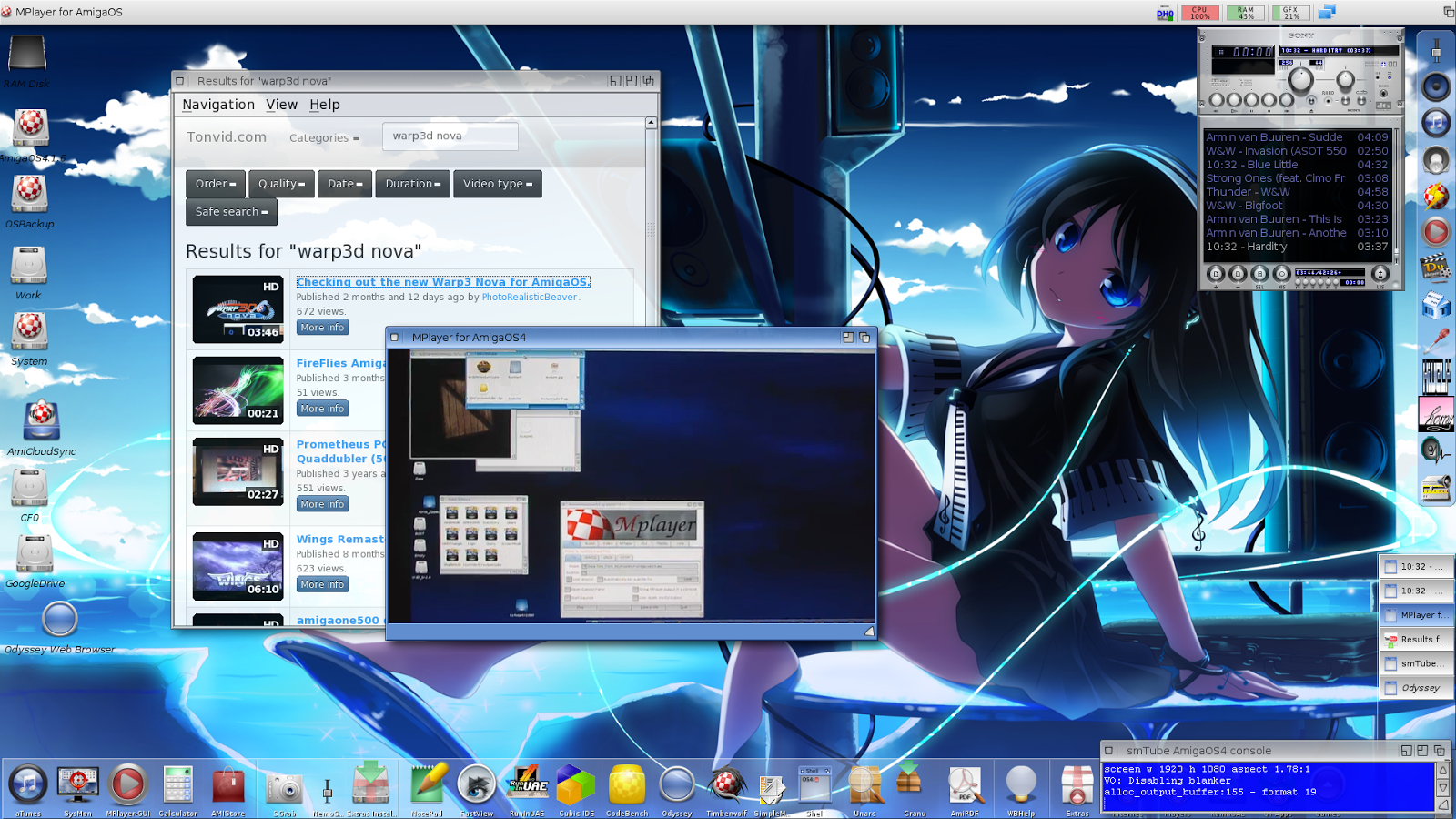Screen dimensions: 1456x819
Task: Open AmiCloudSync desktop icon
Action: [x=41, y=420]
